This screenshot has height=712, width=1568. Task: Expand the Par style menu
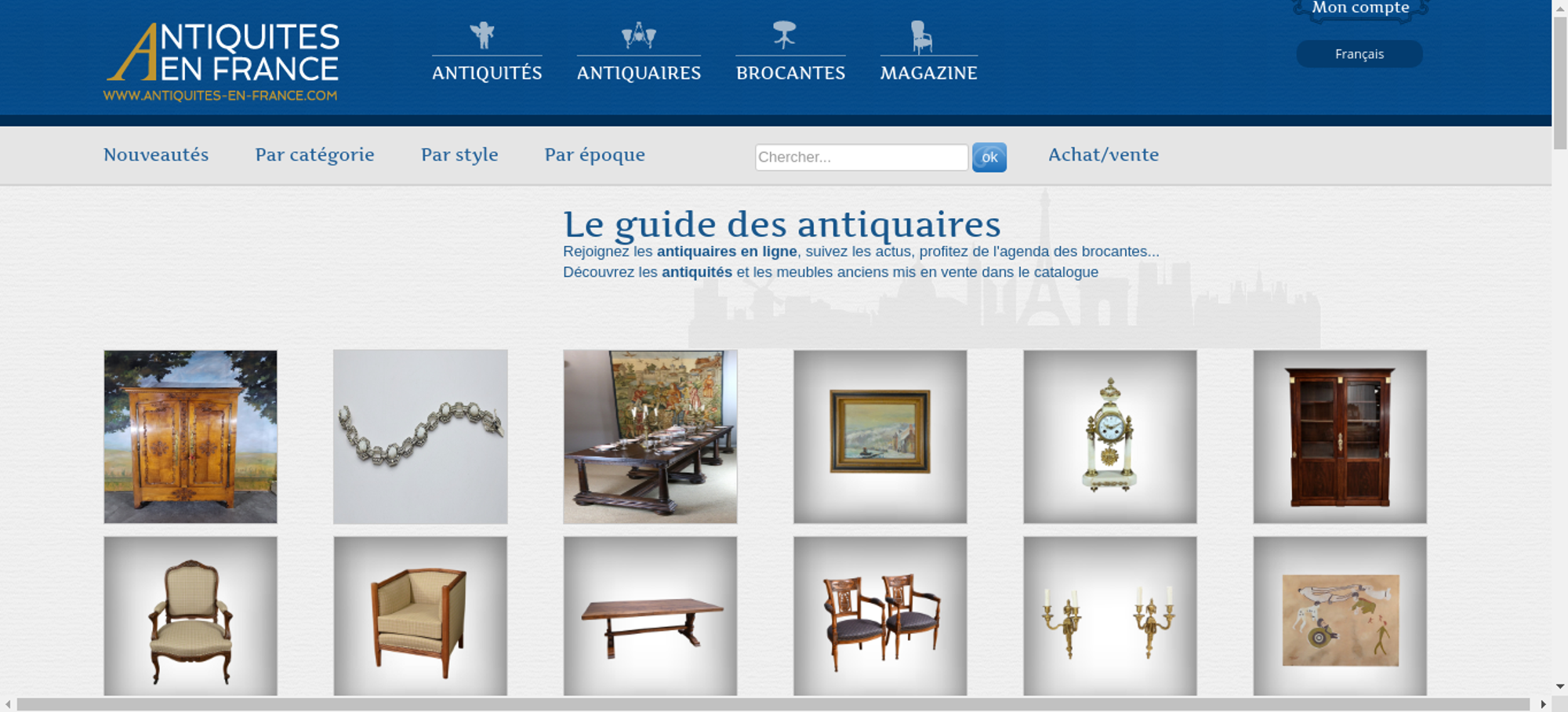point(459,154)
